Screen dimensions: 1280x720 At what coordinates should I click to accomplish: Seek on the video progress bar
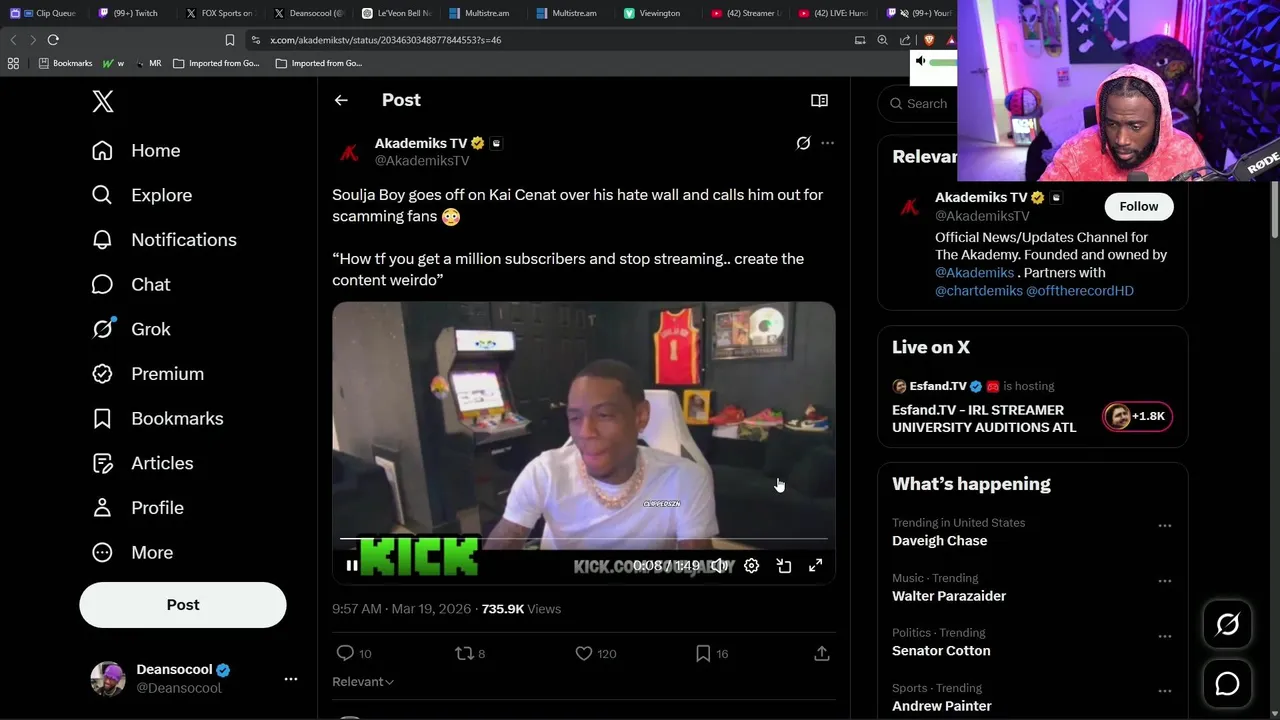584,539
